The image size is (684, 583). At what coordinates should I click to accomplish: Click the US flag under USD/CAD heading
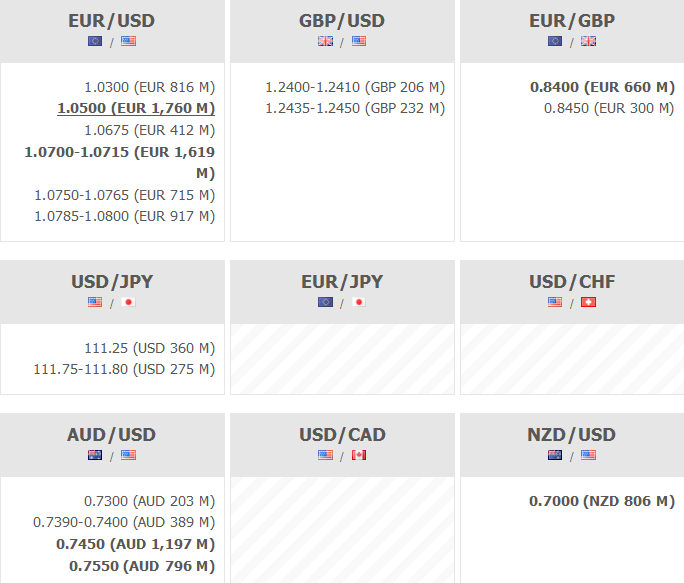[x=325, y=455]
